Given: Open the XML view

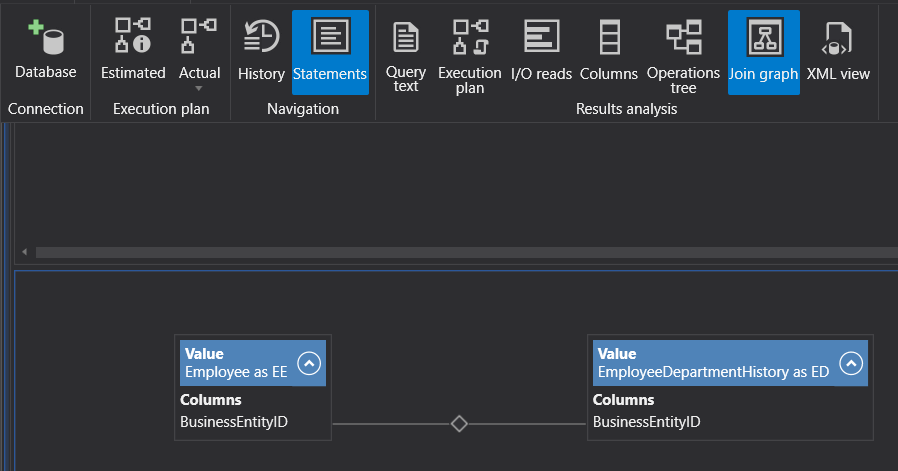Looking at the screenshot, I should 838,48.
